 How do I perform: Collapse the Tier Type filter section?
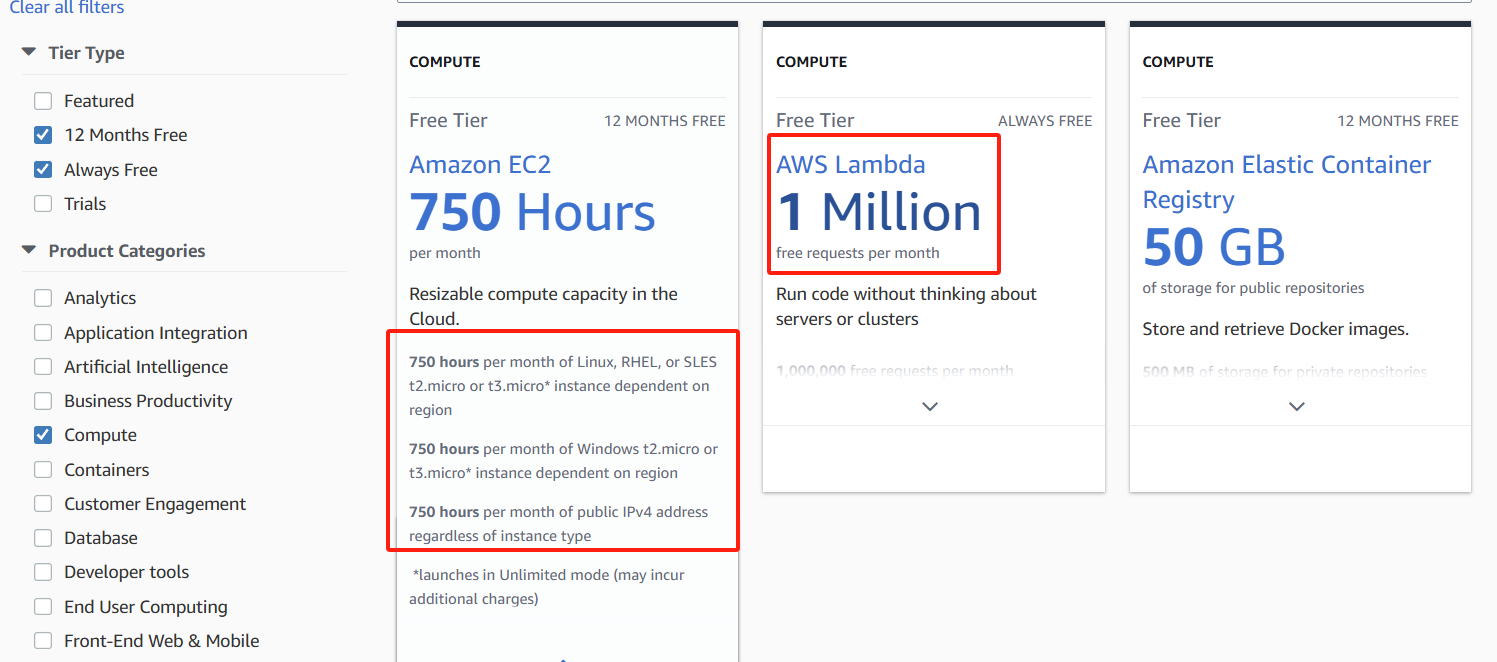coord(29,53)
